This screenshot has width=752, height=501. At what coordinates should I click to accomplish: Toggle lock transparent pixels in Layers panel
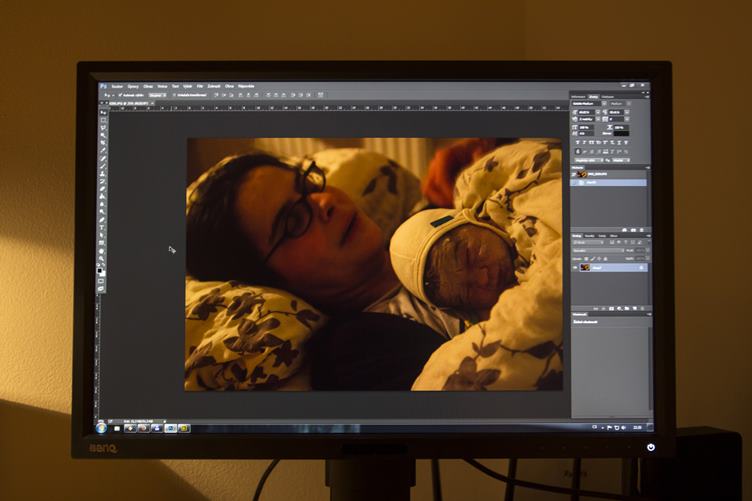click(x=586, y=259)
